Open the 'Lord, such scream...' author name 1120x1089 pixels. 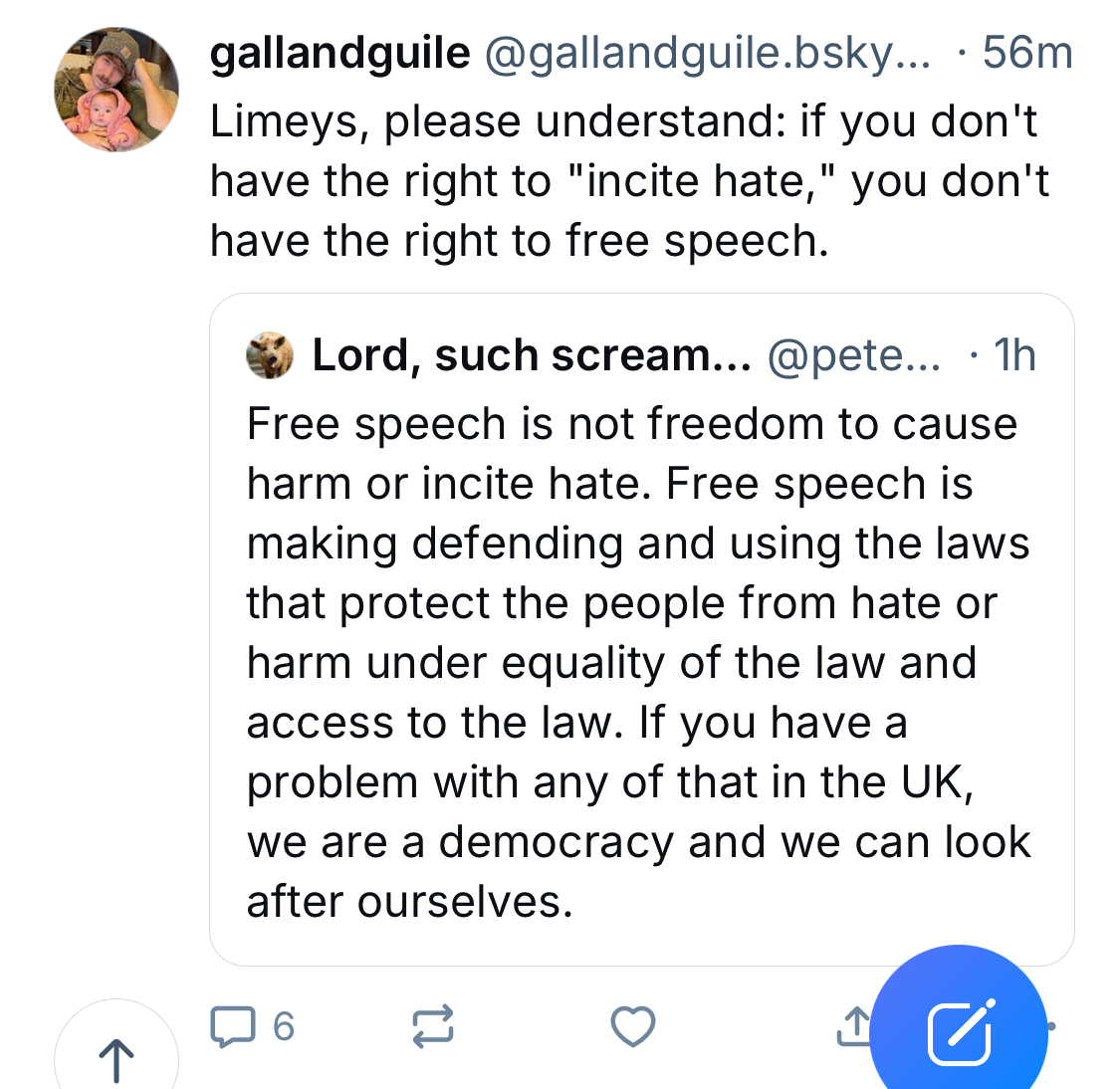coord(532,355)
